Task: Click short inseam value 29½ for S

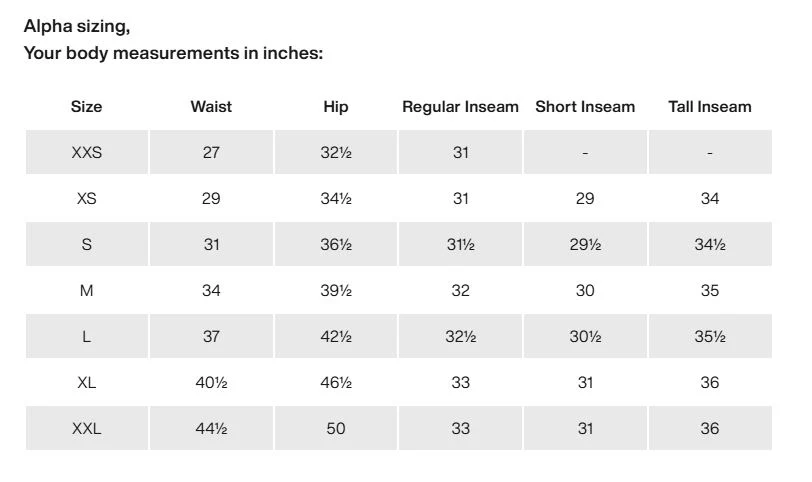Action: [585, 244]
